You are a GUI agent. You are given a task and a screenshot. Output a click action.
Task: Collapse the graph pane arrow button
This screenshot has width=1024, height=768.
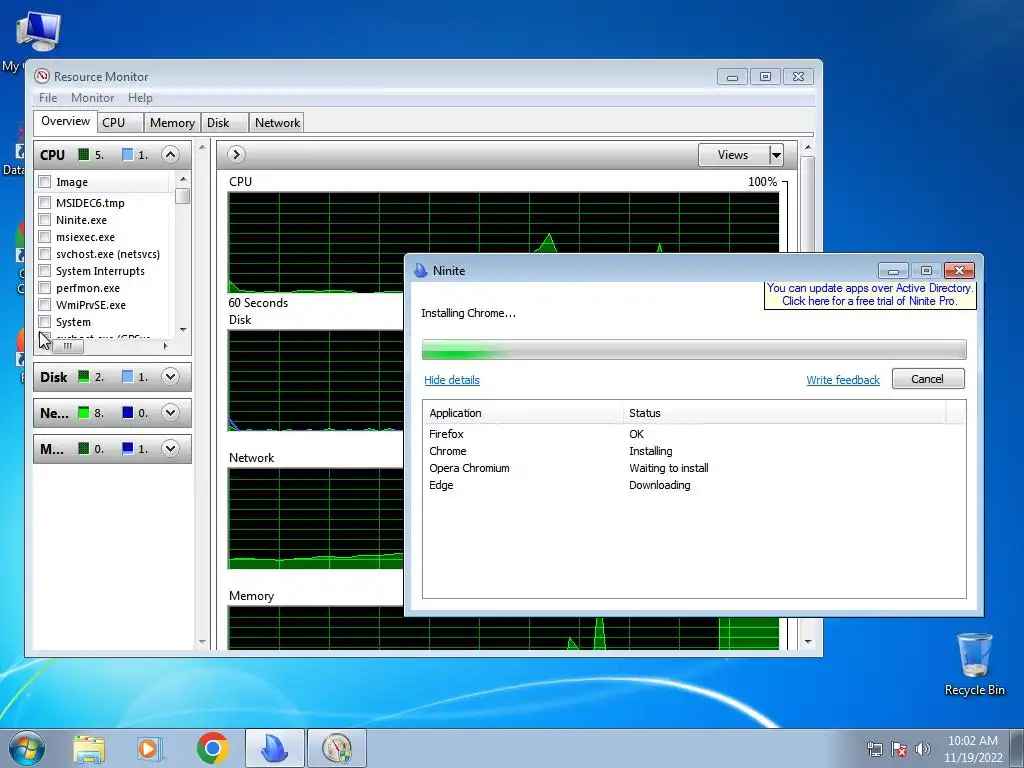pyautogui.click(x=236, y=155)
